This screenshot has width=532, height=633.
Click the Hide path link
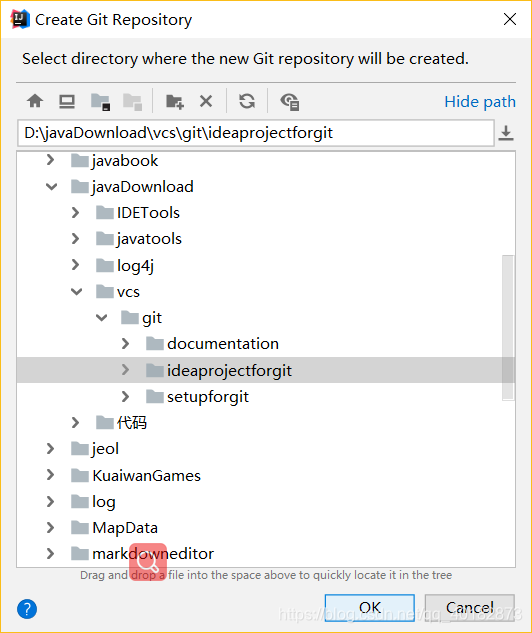coord(480,102)
